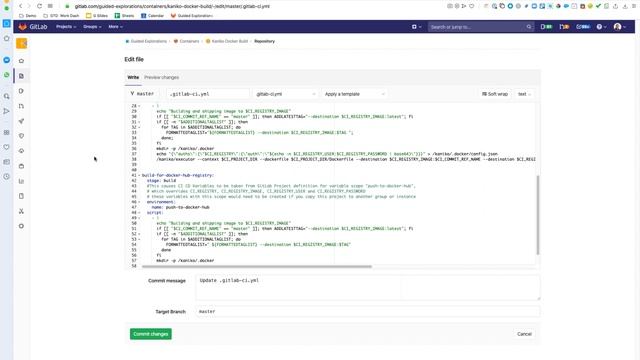Viewport: 640px width, 360px height.
Task: Open Calendar bookmark
Action: (x=153, y=16)
